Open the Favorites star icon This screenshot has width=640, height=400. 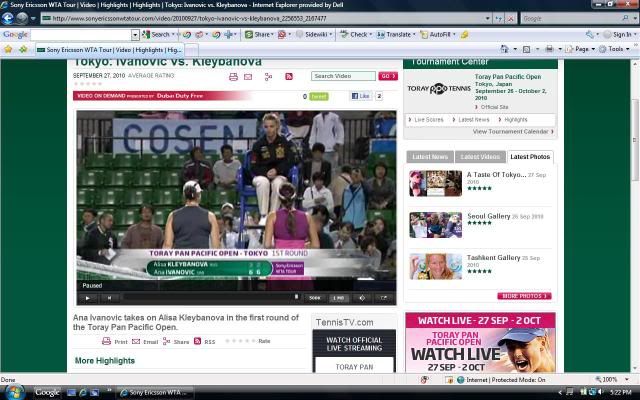point(8,49)
